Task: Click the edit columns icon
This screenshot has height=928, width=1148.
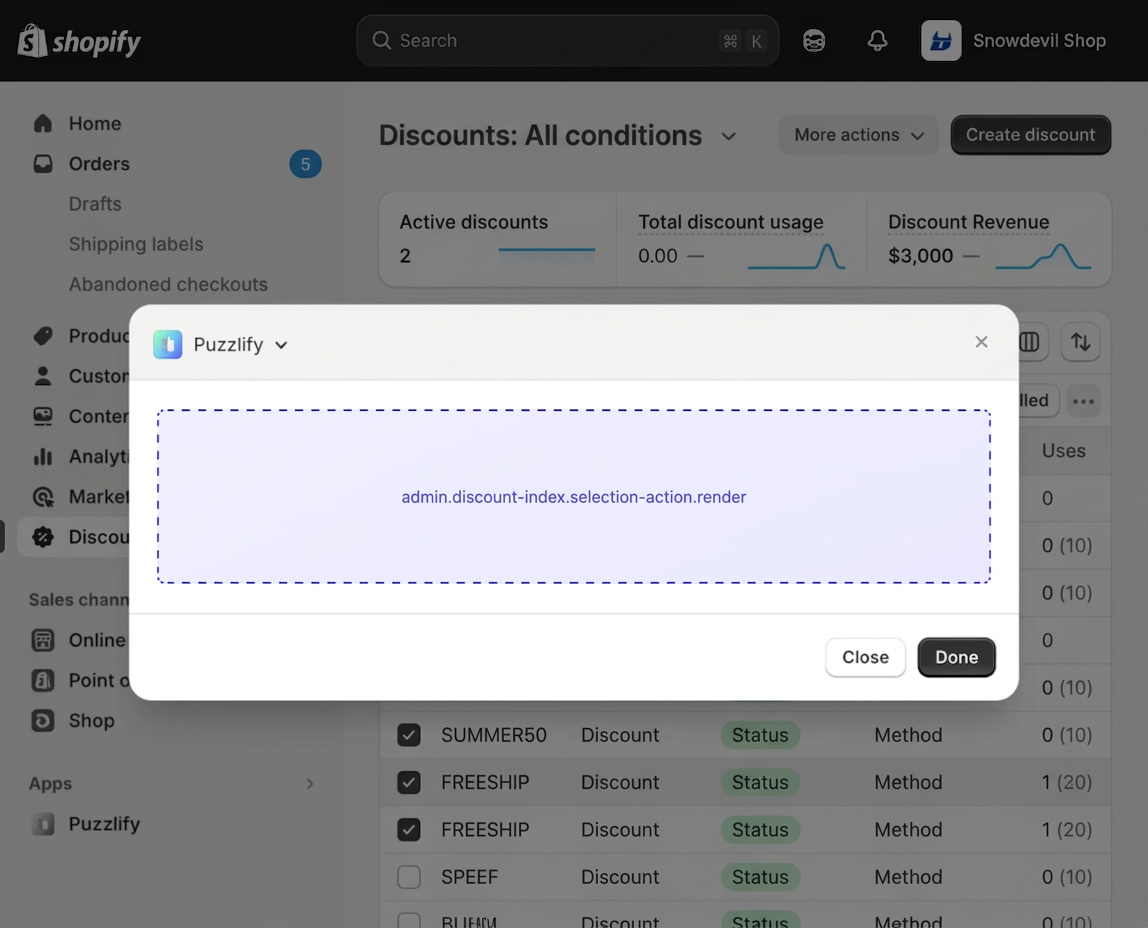Action: pyautogui.click(x=1029, y=342)
